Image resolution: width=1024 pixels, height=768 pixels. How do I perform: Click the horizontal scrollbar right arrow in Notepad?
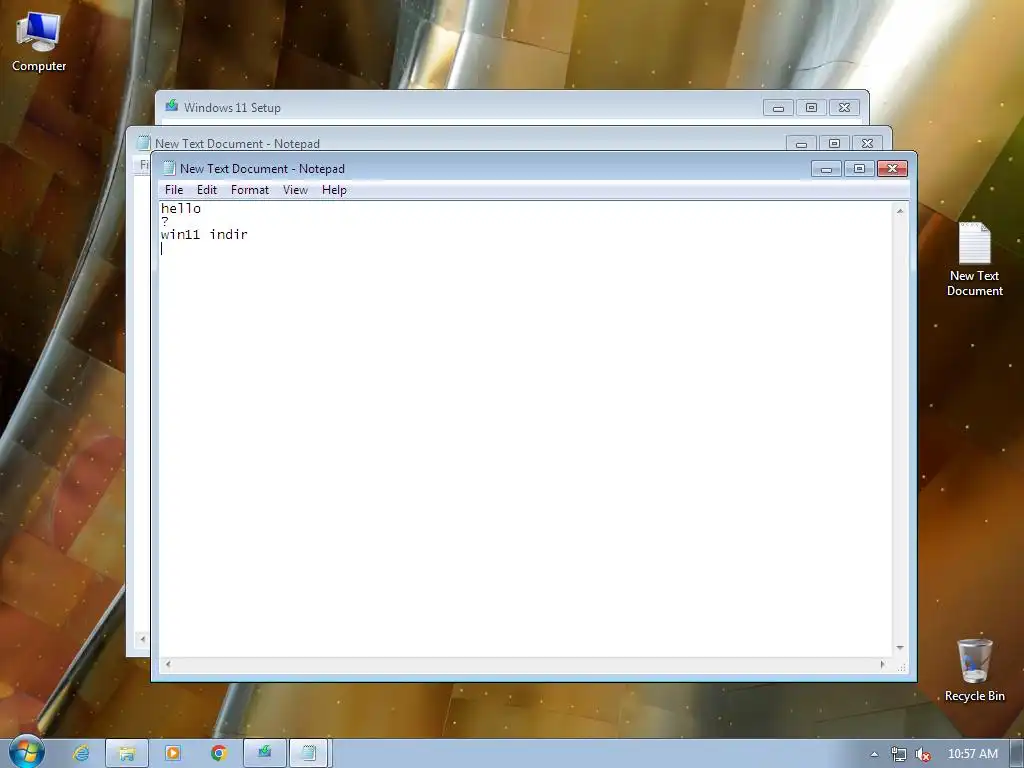pyautogui.click(x=882, y=664)
